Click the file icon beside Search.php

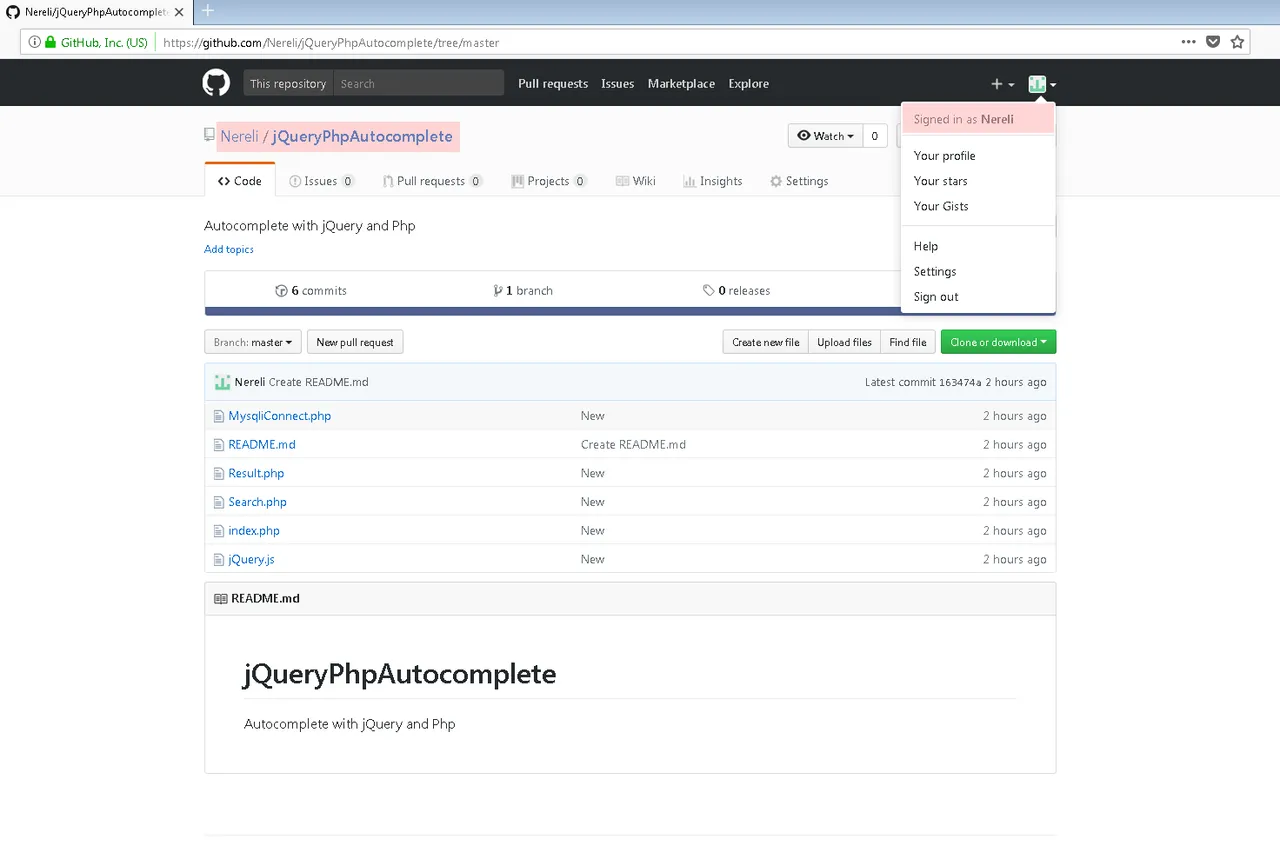[219, 502]
